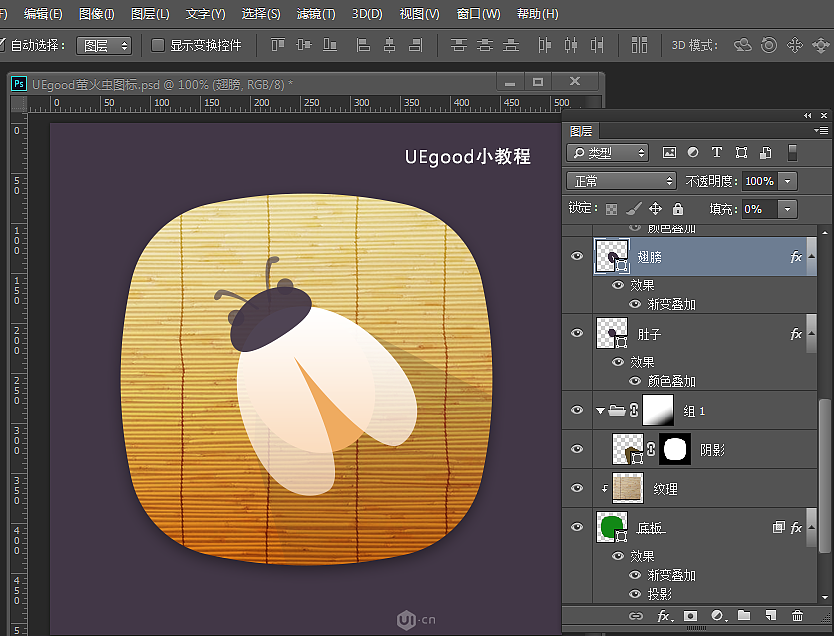Toggle 显示变换控件 checkbox

click(158, 45)
